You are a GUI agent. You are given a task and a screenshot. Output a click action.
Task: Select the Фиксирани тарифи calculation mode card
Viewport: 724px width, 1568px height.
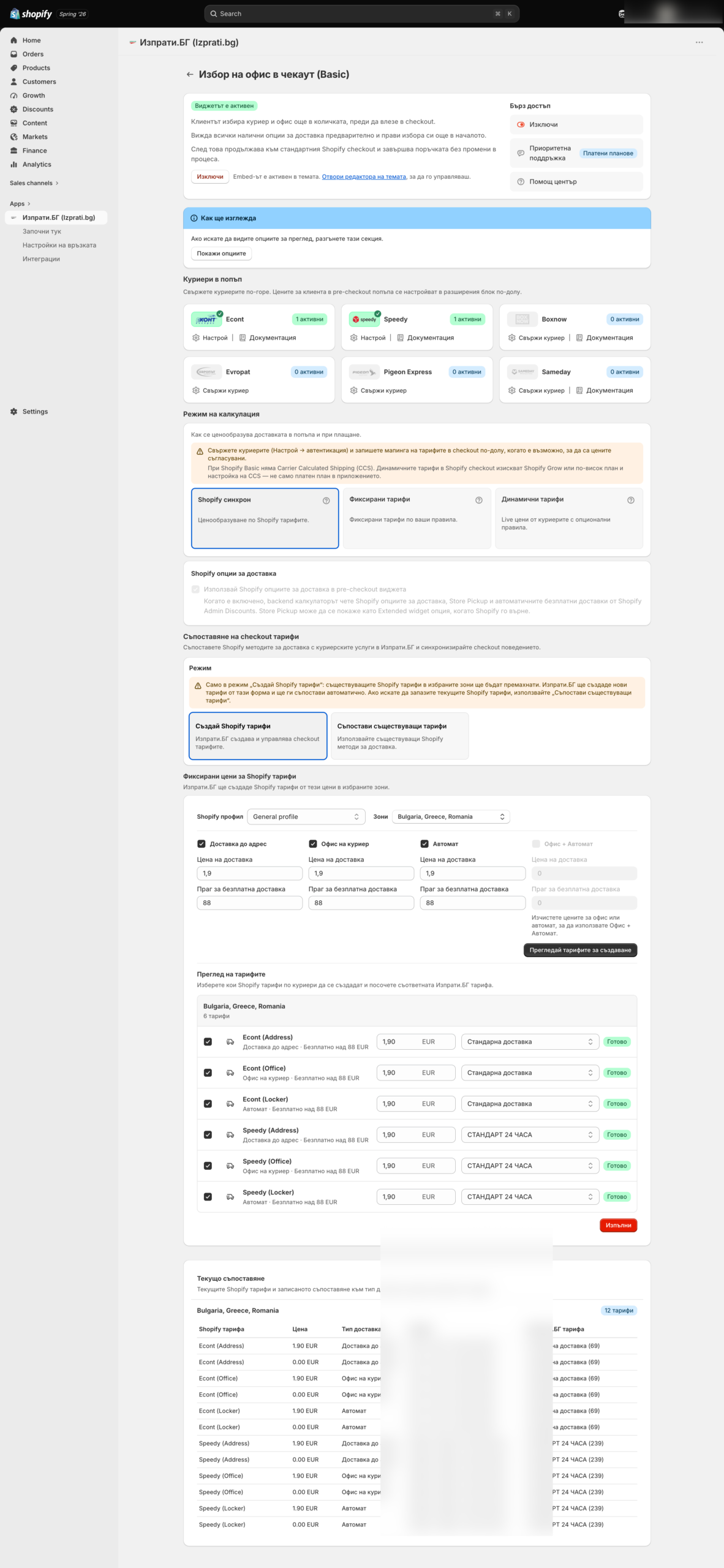[x=417, y=518]
